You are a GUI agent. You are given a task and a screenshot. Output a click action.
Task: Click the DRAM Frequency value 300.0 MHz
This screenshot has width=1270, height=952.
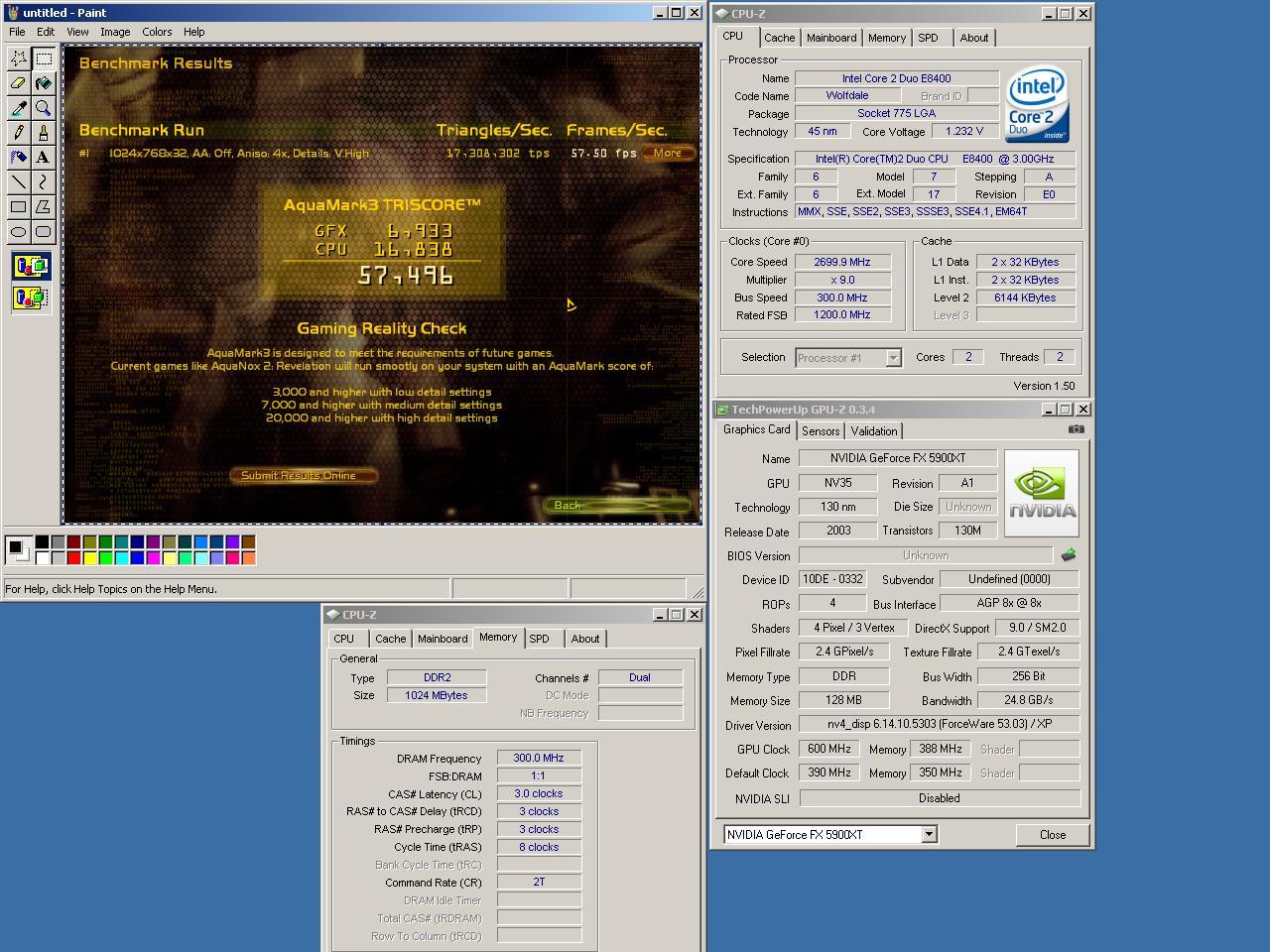tap(539, 758)
